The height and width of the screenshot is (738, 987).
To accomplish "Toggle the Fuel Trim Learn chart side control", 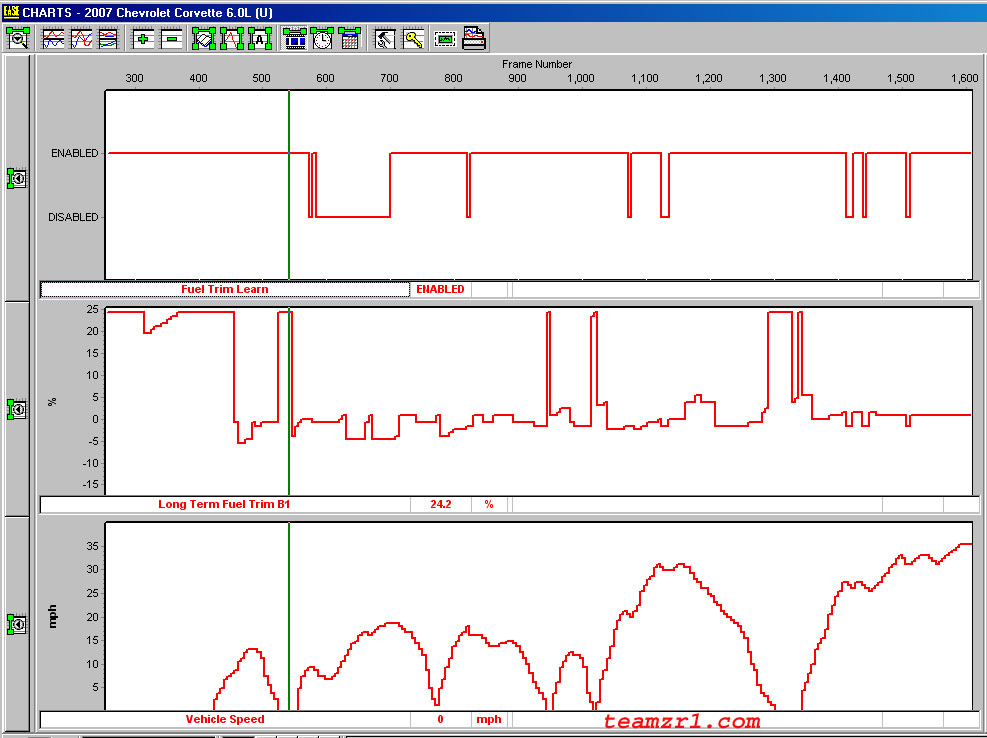I will pyautogui.click(x=17, y=179).
